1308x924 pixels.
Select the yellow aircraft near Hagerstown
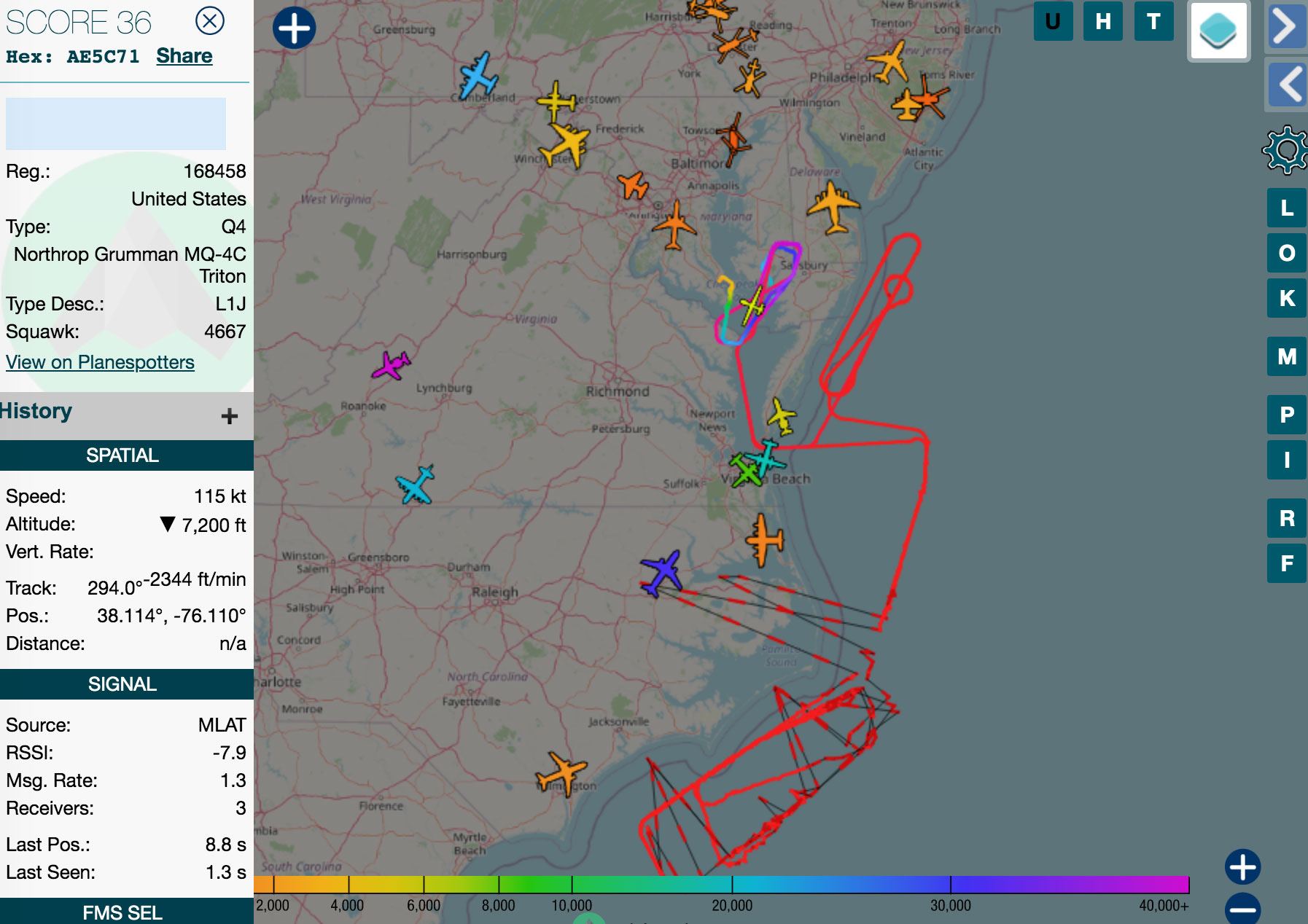pos(556,101)
